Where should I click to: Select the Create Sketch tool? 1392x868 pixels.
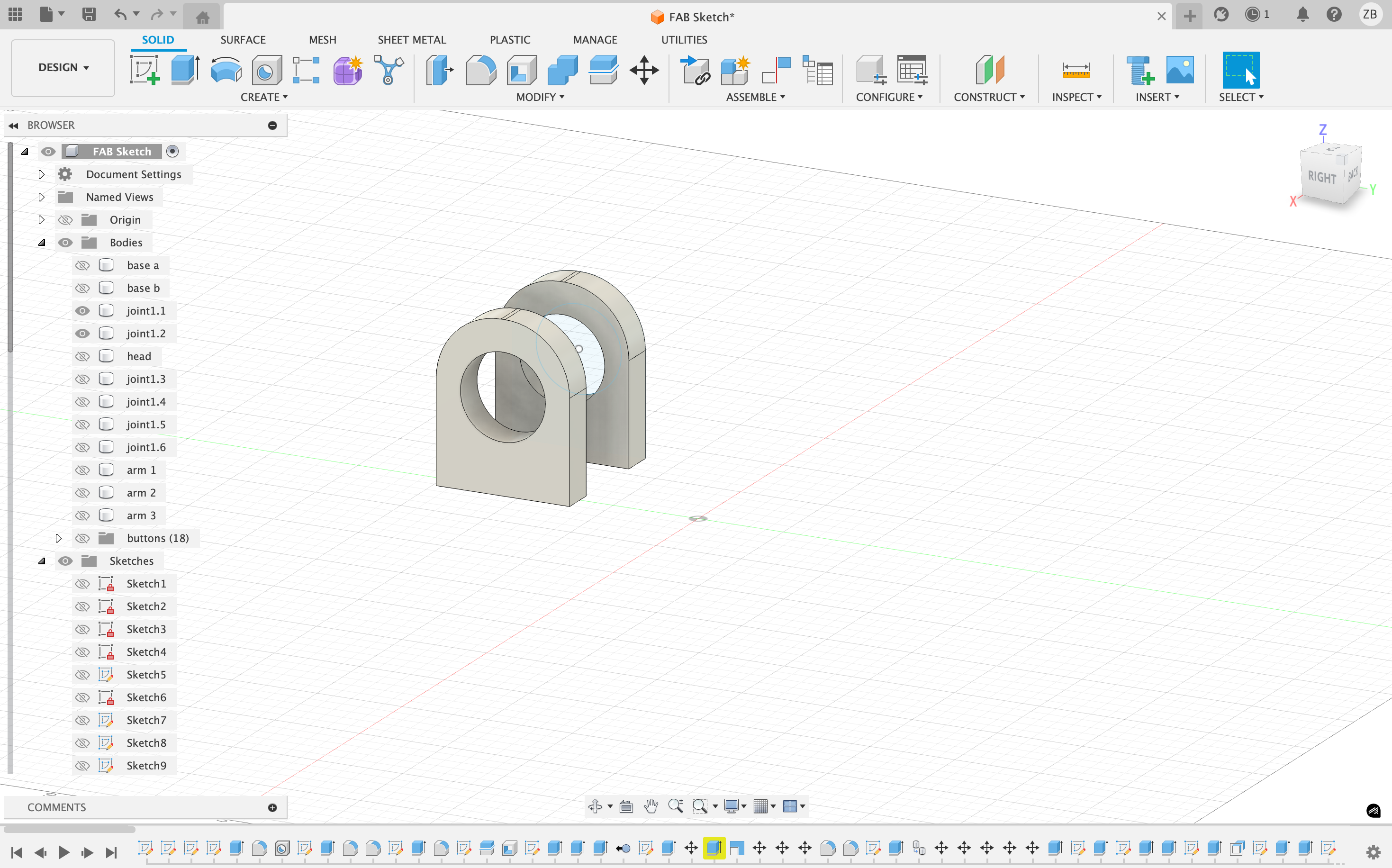(144, 70)
